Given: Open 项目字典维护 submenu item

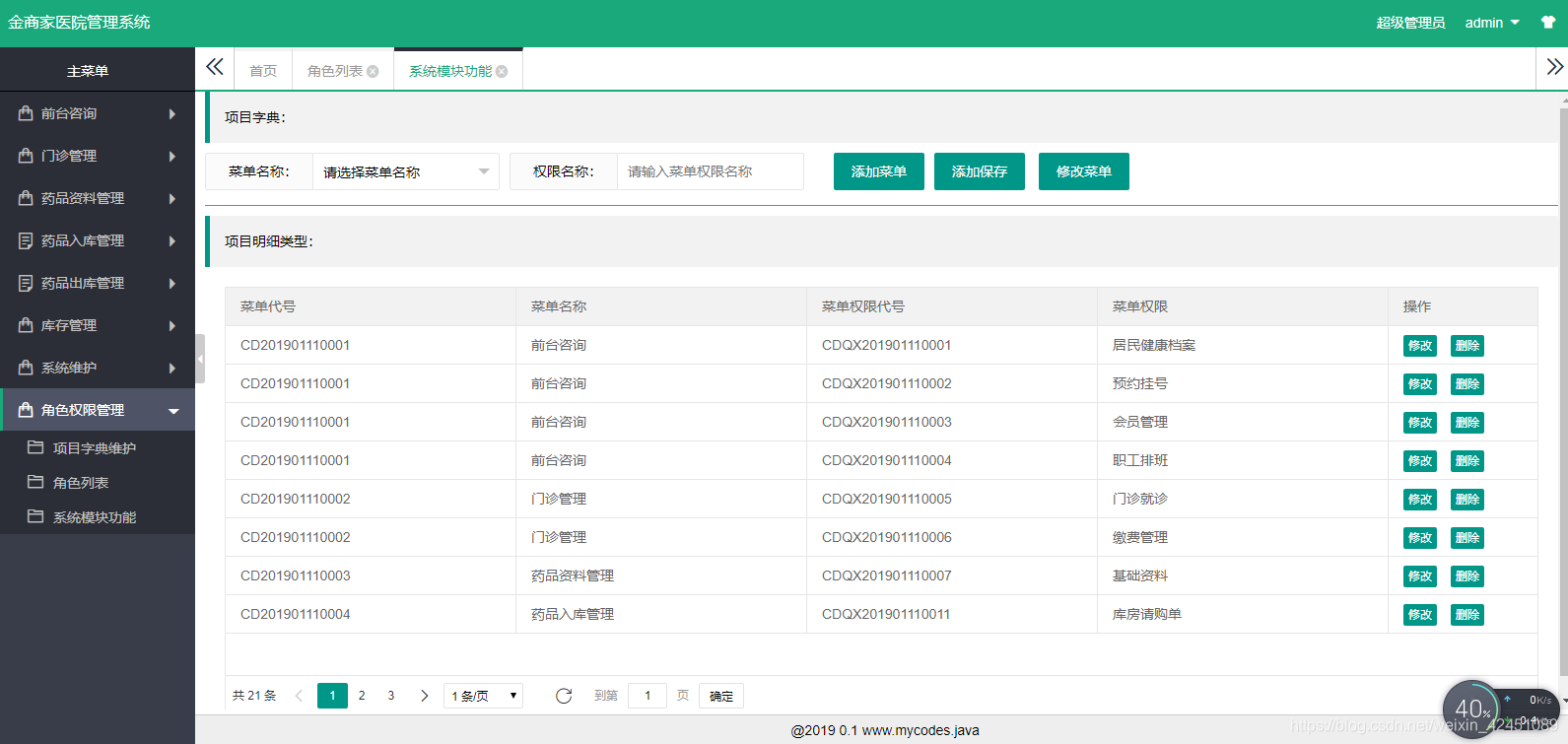Looking at the screenshot, I should [98, 448].
